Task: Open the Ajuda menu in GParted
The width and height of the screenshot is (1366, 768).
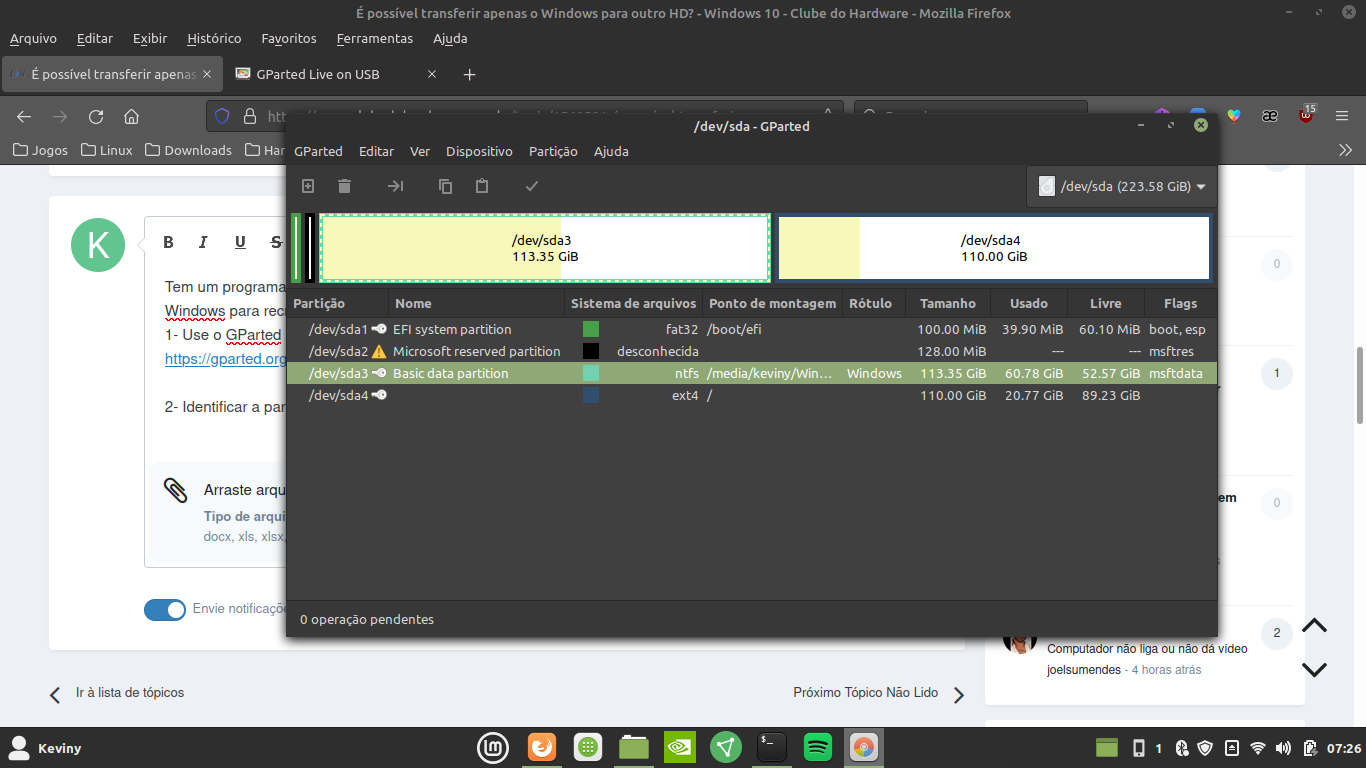Action: [x=611, y=151]
